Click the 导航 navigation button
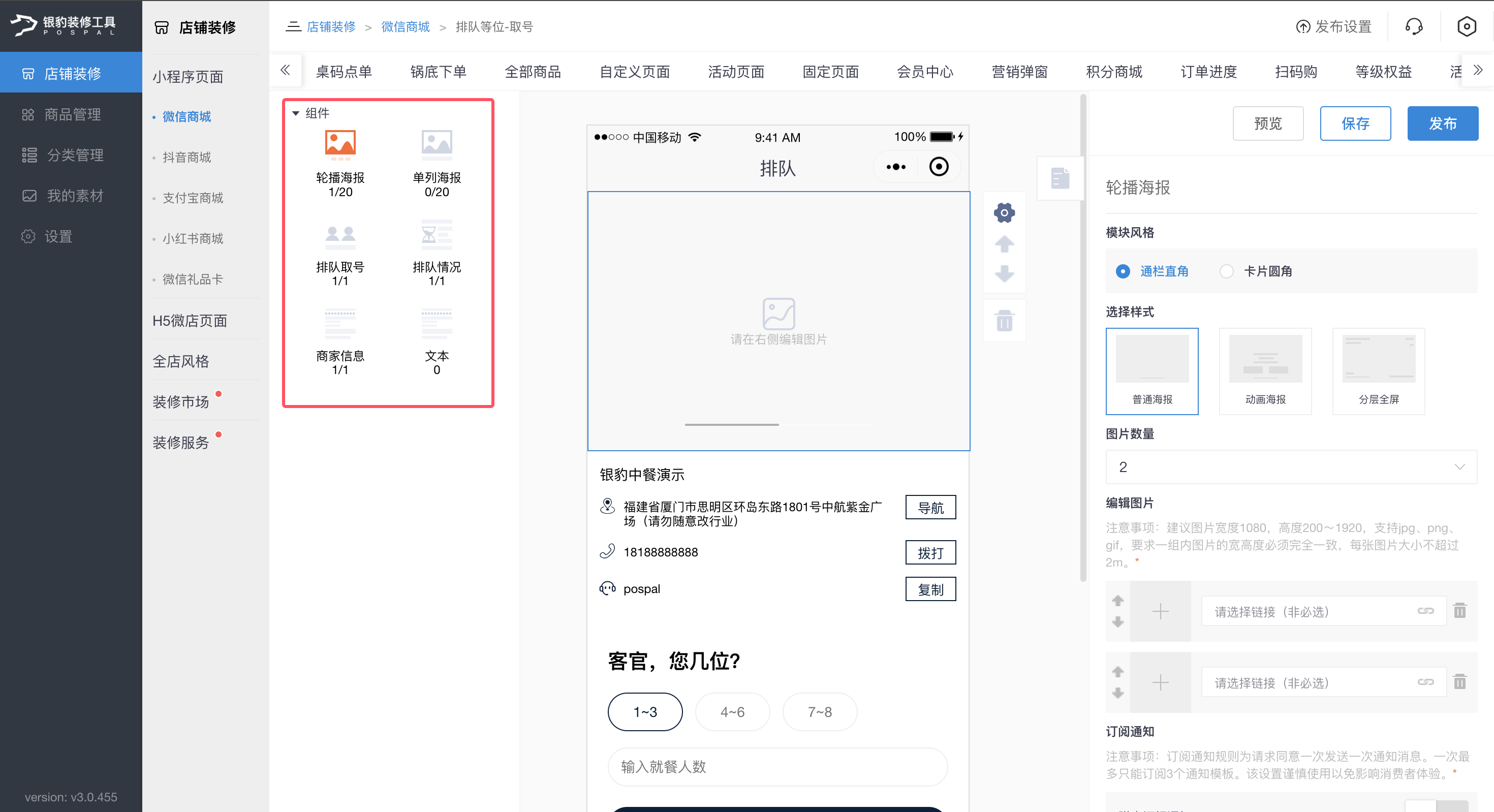1494x812 pixels. coord(930,508)
